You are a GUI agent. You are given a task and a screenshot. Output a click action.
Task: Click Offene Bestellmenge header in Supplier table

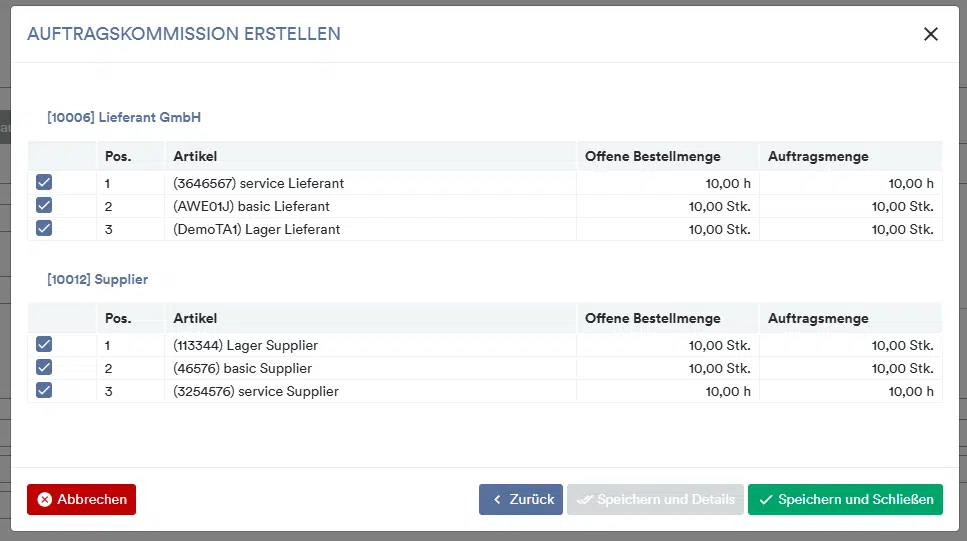click(x=652, y=318)
